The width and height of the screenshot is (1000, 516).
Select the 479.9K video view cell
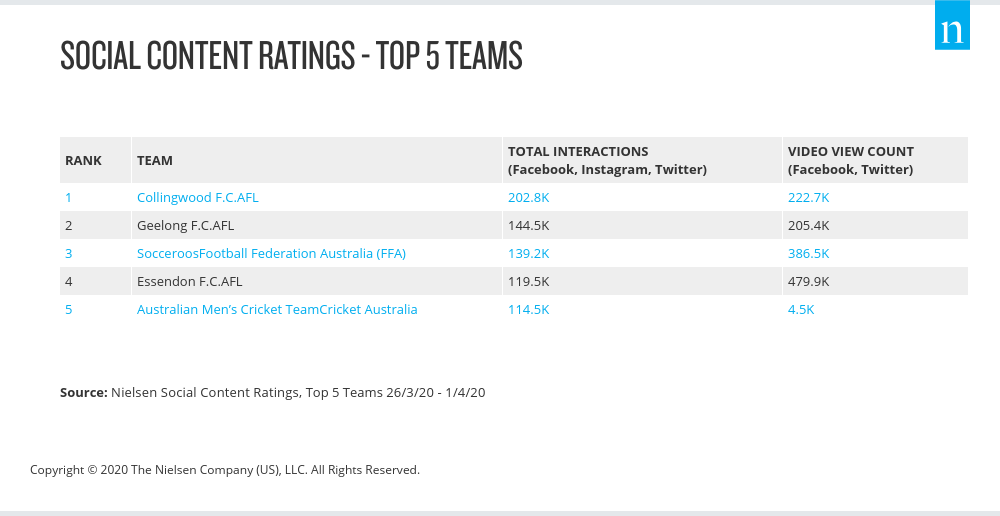tap(808, 281)
